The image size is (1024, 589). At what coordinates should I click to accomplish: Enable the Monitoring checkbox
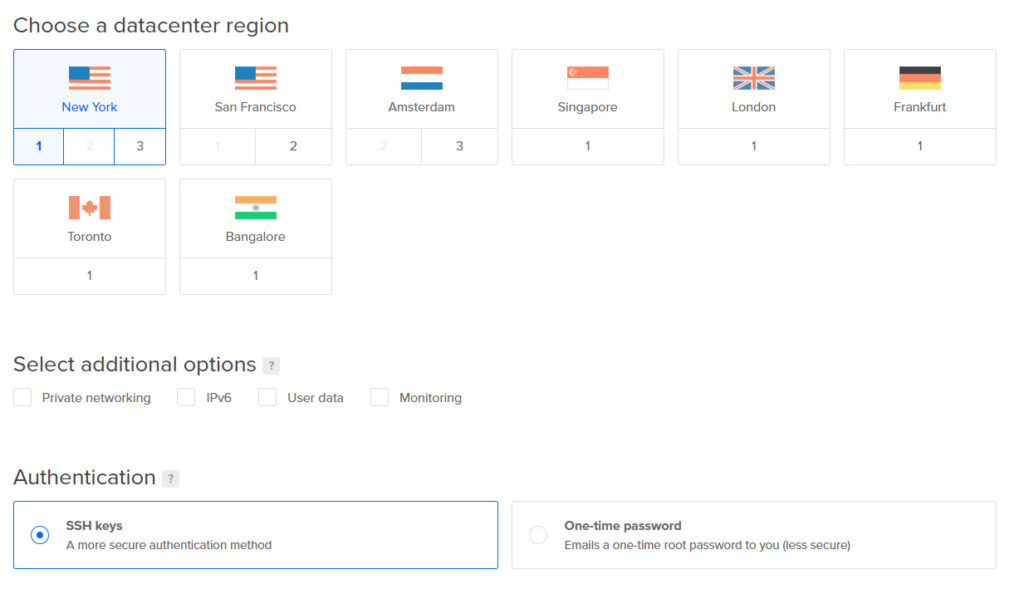tap(380, 398)
